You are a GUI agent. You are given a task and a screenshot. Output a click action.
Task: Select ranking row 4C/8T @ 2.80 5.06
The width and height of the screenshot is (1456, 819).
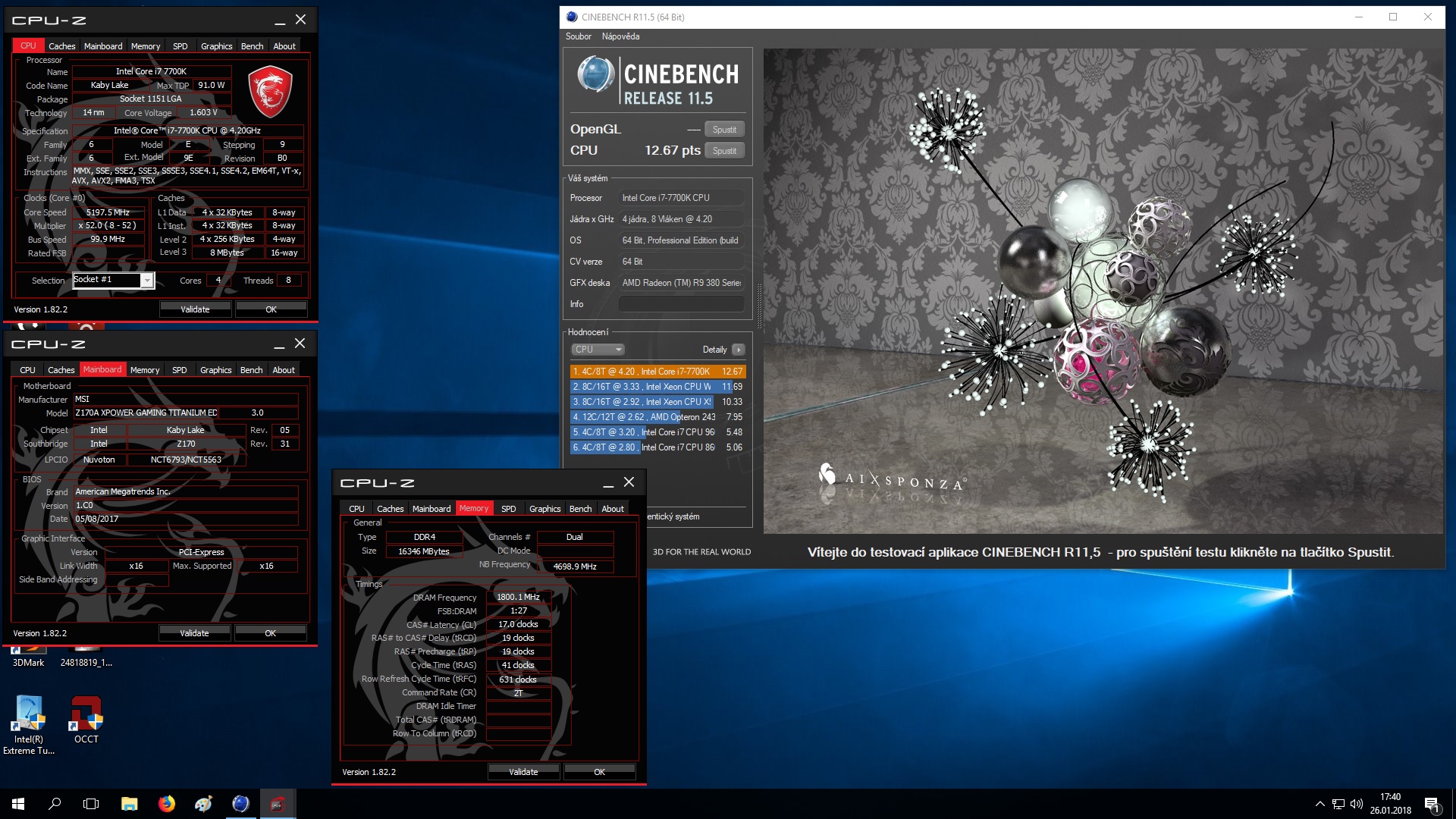(x=657, y=447)
